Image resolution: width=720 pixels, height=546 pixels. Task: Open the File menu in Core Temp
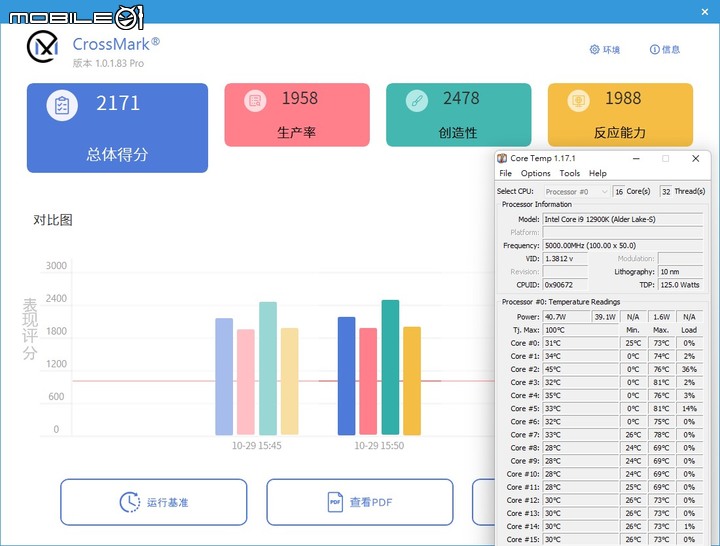pyautogui.click(x=506, y=173)
